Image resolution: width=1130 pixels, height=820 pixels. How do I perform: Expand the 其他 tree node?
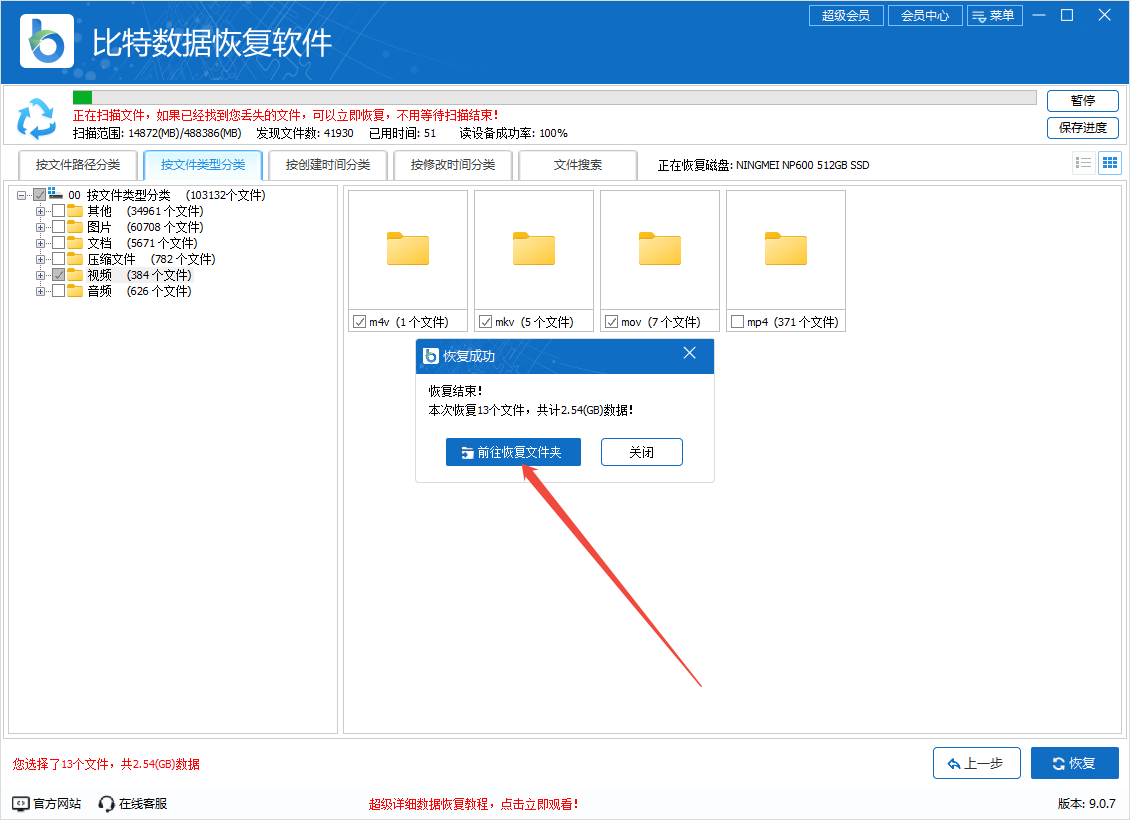click(40, 211)
